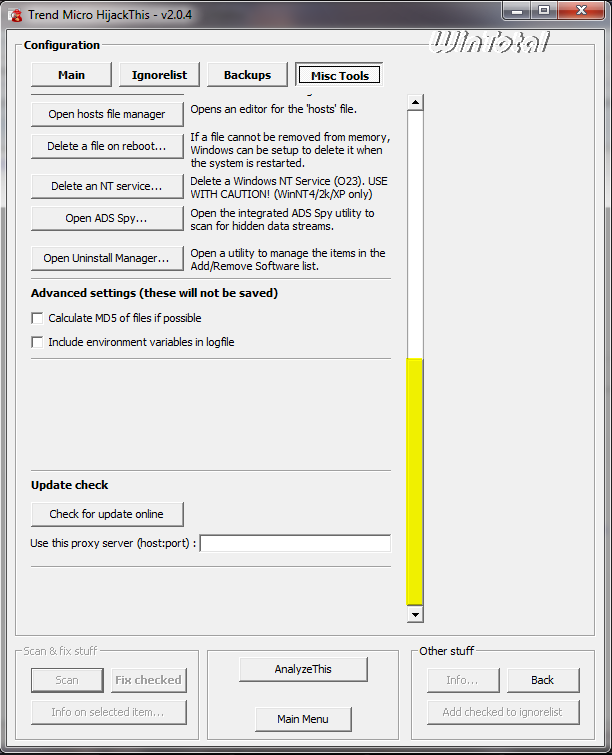
Task: Click Check for update online
Action: [107, 514]
